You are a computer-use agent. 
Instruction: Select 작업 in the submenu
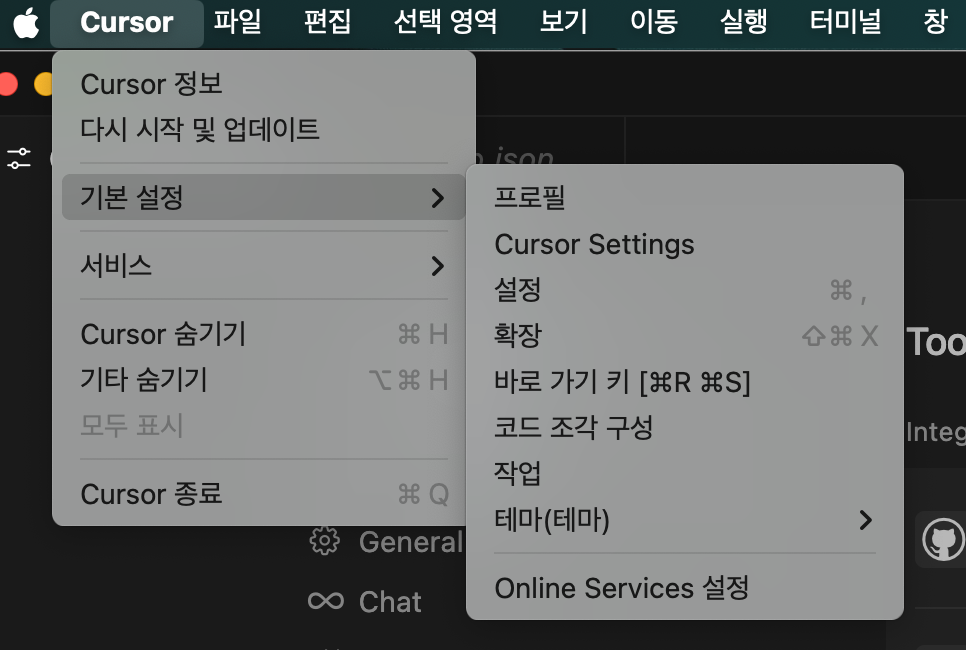click(x=684, y=474)
